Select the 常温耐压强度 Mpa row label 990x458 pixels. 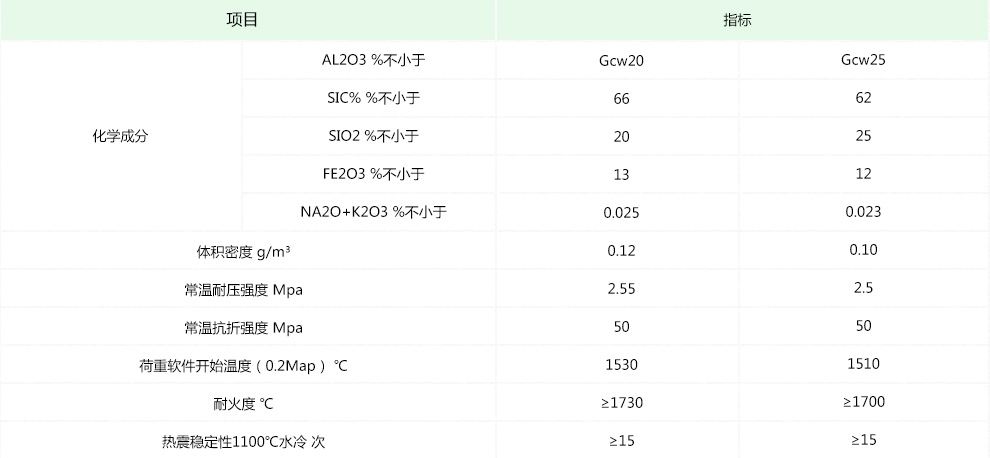click(x=243, y=290)
